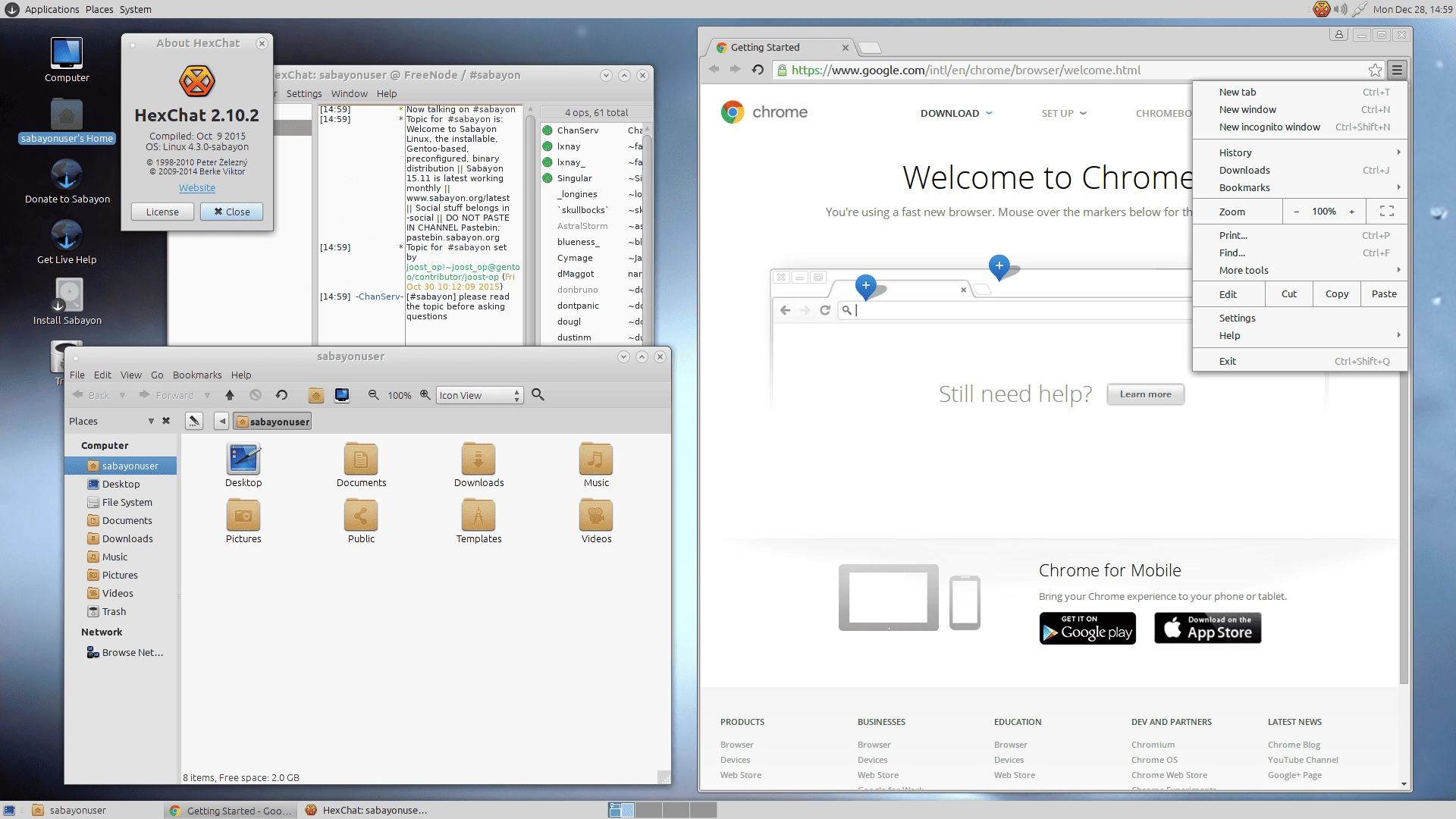Open search in file manager toolbar
This screenshot has height=819, width=1456.
tap(538, 395)
